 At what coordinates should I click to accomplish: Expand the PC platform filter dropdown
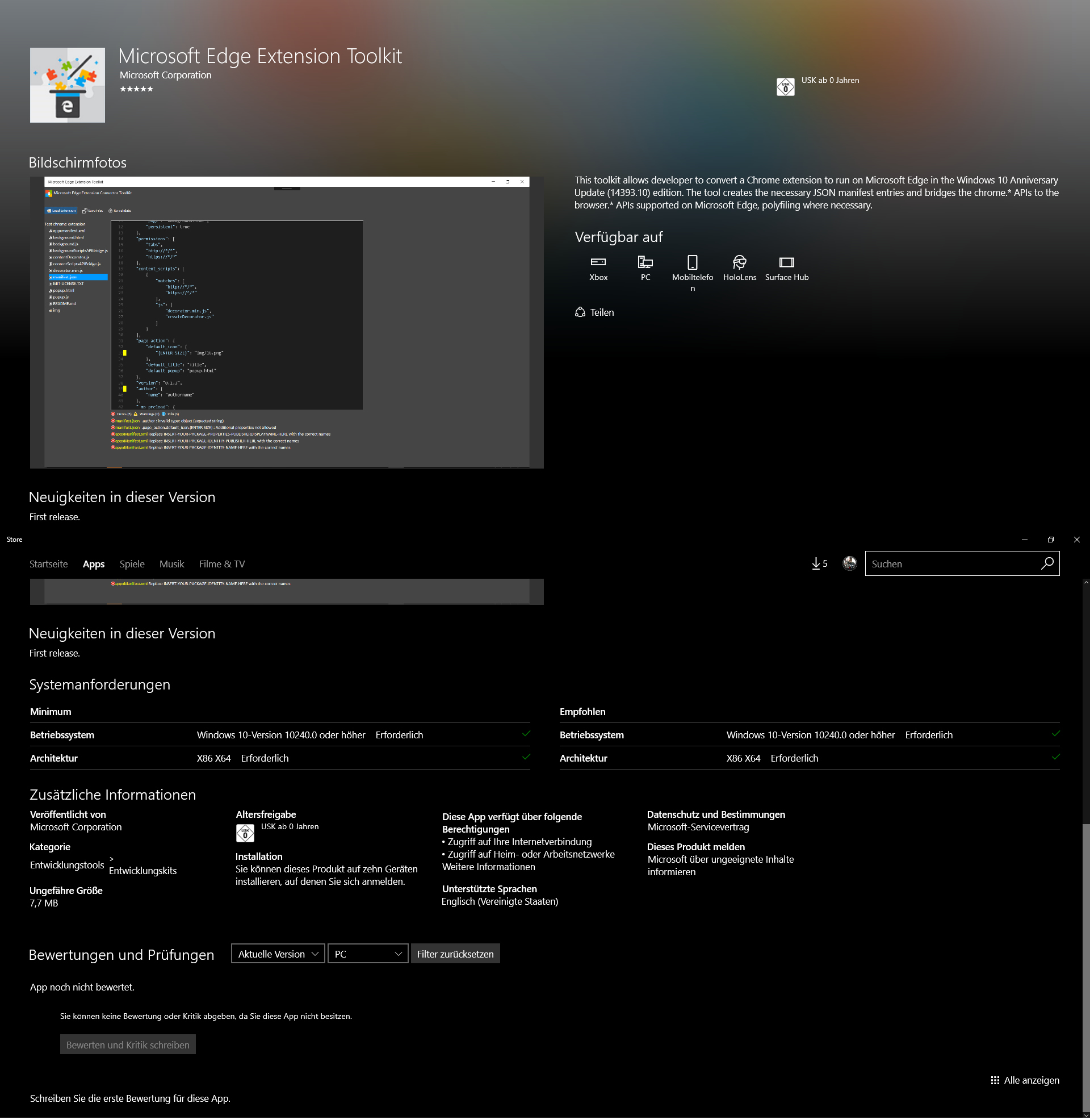coord(367,955)
